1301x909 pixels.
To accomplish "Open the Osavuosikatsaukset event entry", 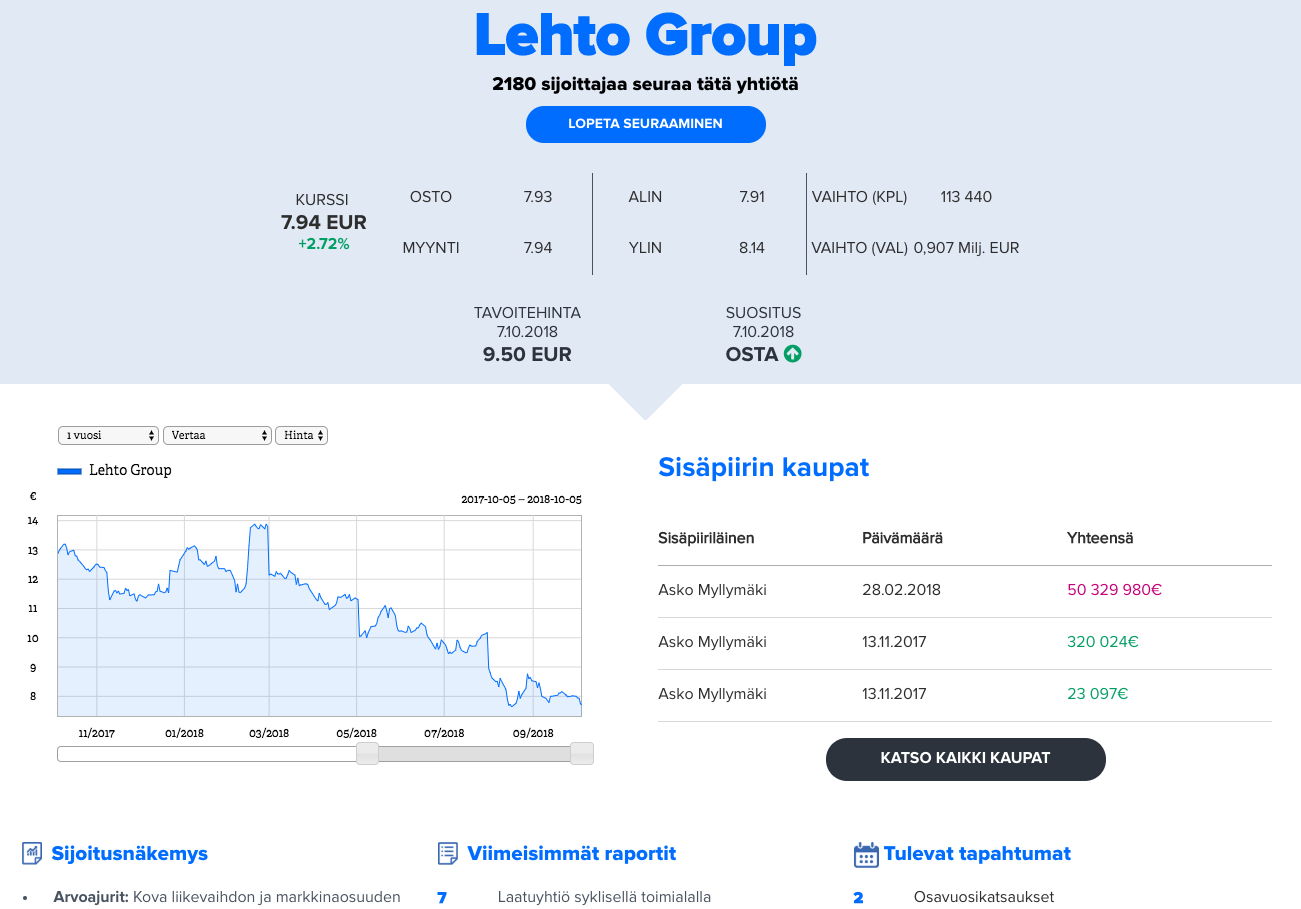I will click(x=983, y=897).
